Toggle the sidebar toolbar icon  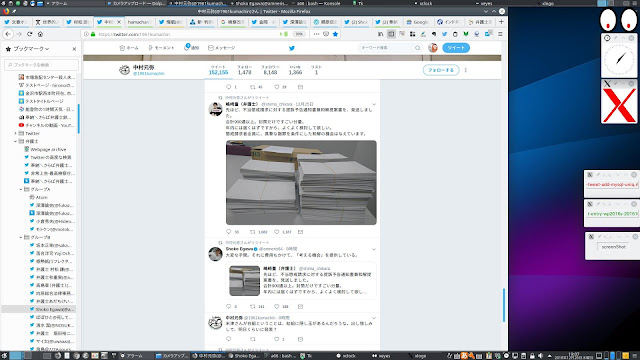391,34
